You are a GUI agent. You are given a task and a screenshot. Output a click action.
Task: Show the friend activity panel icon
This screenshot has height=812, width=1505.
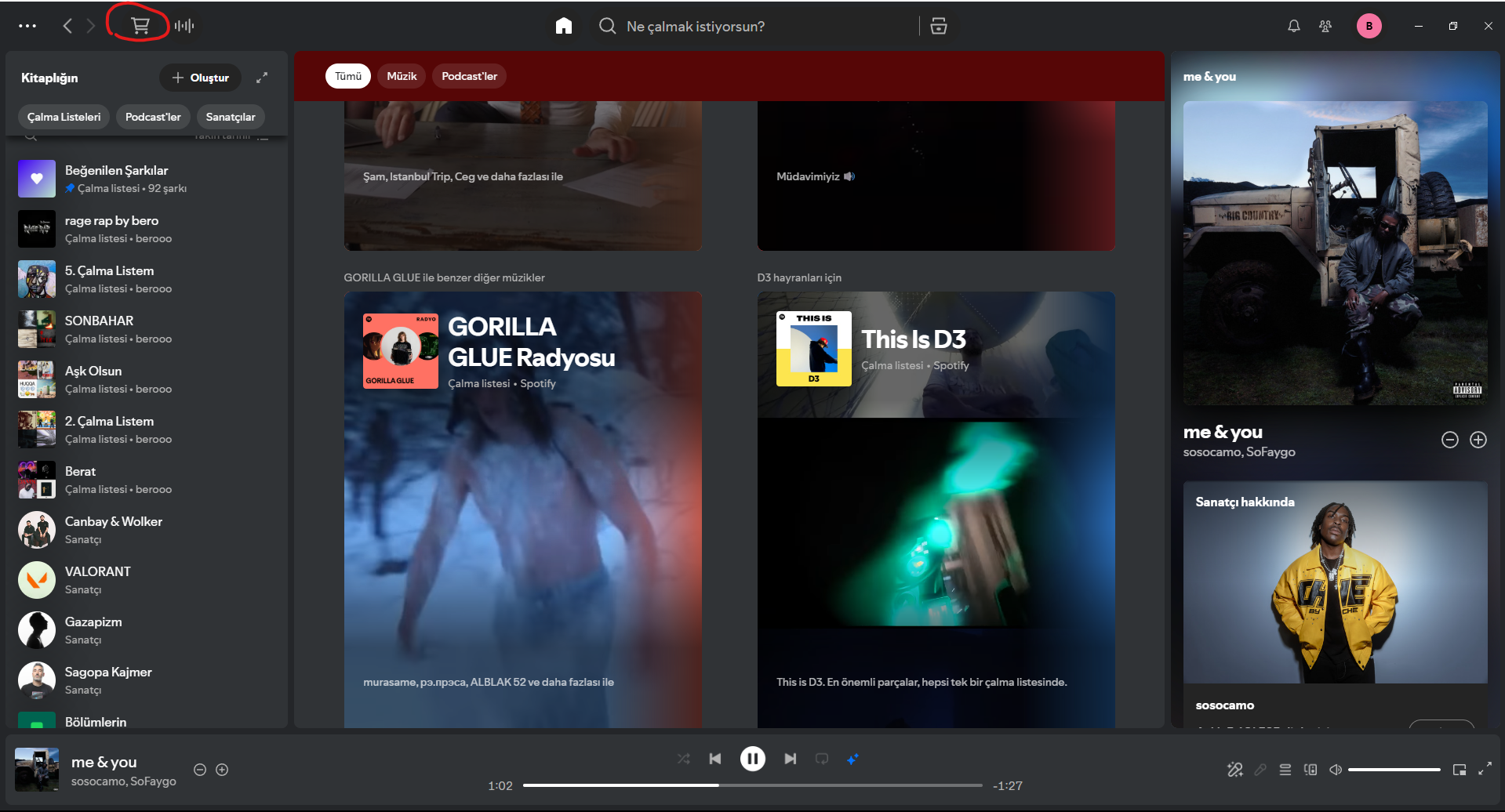pos(1325,26)
